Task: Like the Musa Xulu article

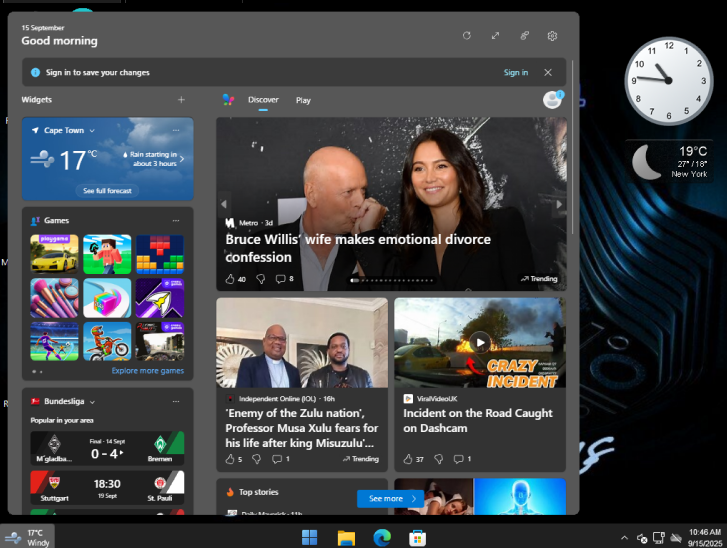Action: (230, 459)
